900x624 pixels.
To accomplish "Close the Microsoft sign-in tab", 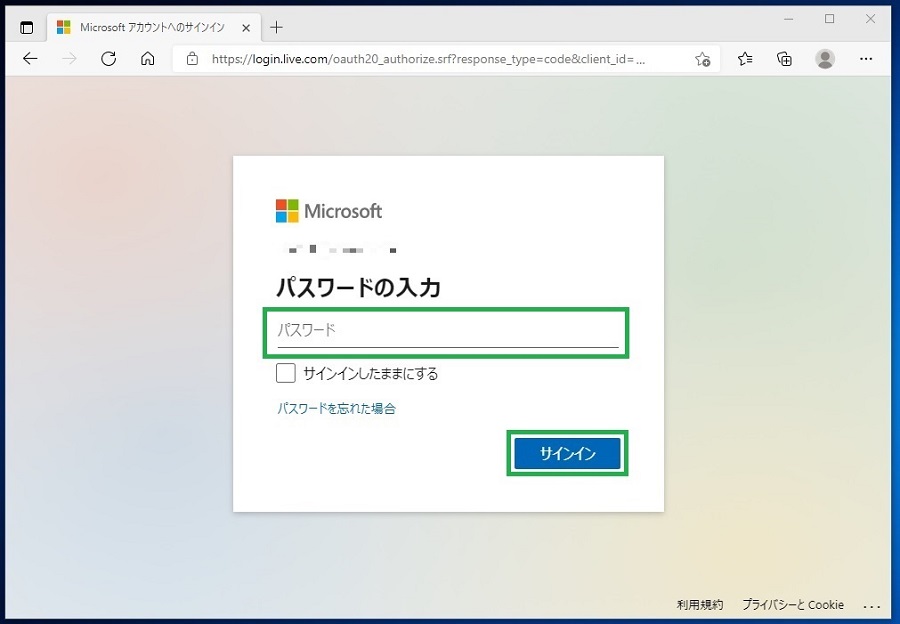I will click(246, 28).
